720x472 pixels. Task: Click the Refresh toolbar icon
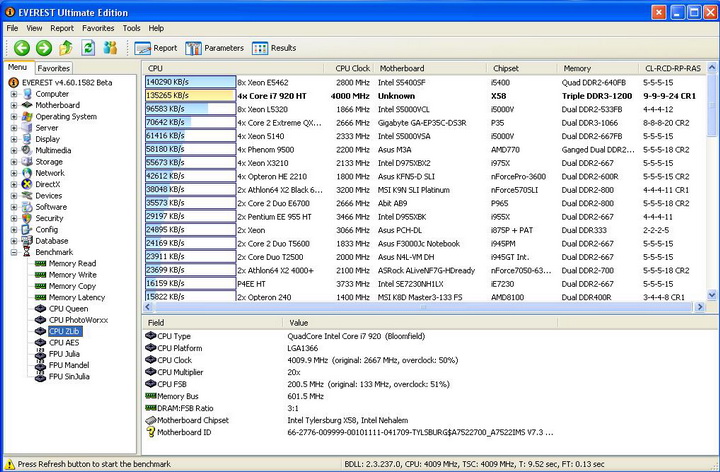click(88, 48)
